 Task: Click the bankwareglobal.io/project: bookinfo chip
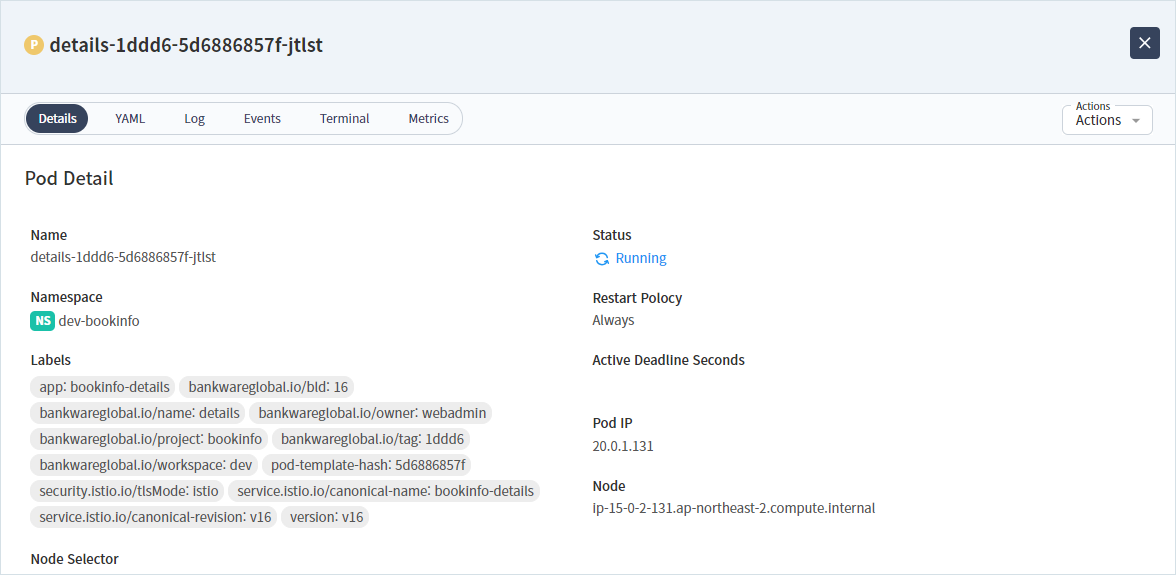pyautogui.click(x=149, y=439)
